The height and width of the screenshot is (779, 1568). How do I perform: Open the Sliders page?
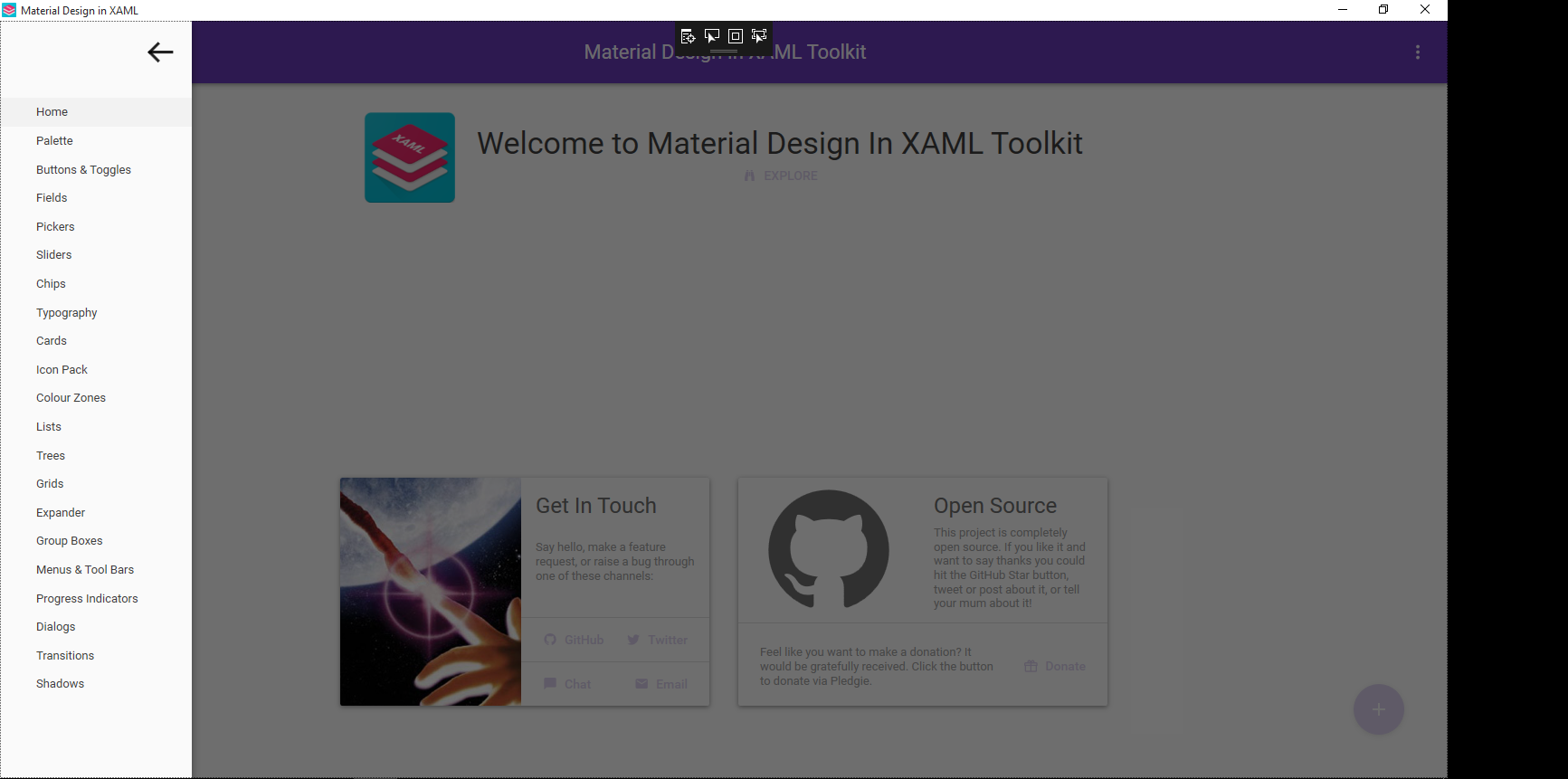(x=96, y=255)
